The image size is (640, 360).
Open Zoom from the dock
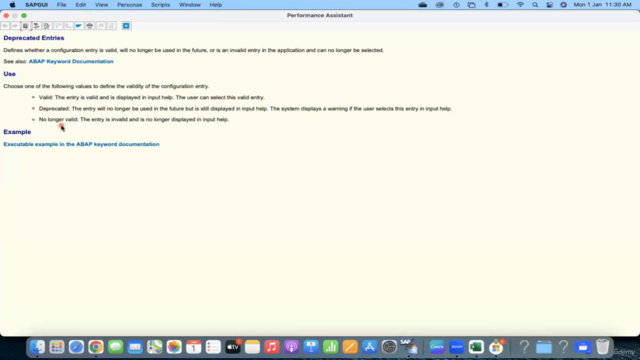456,347
